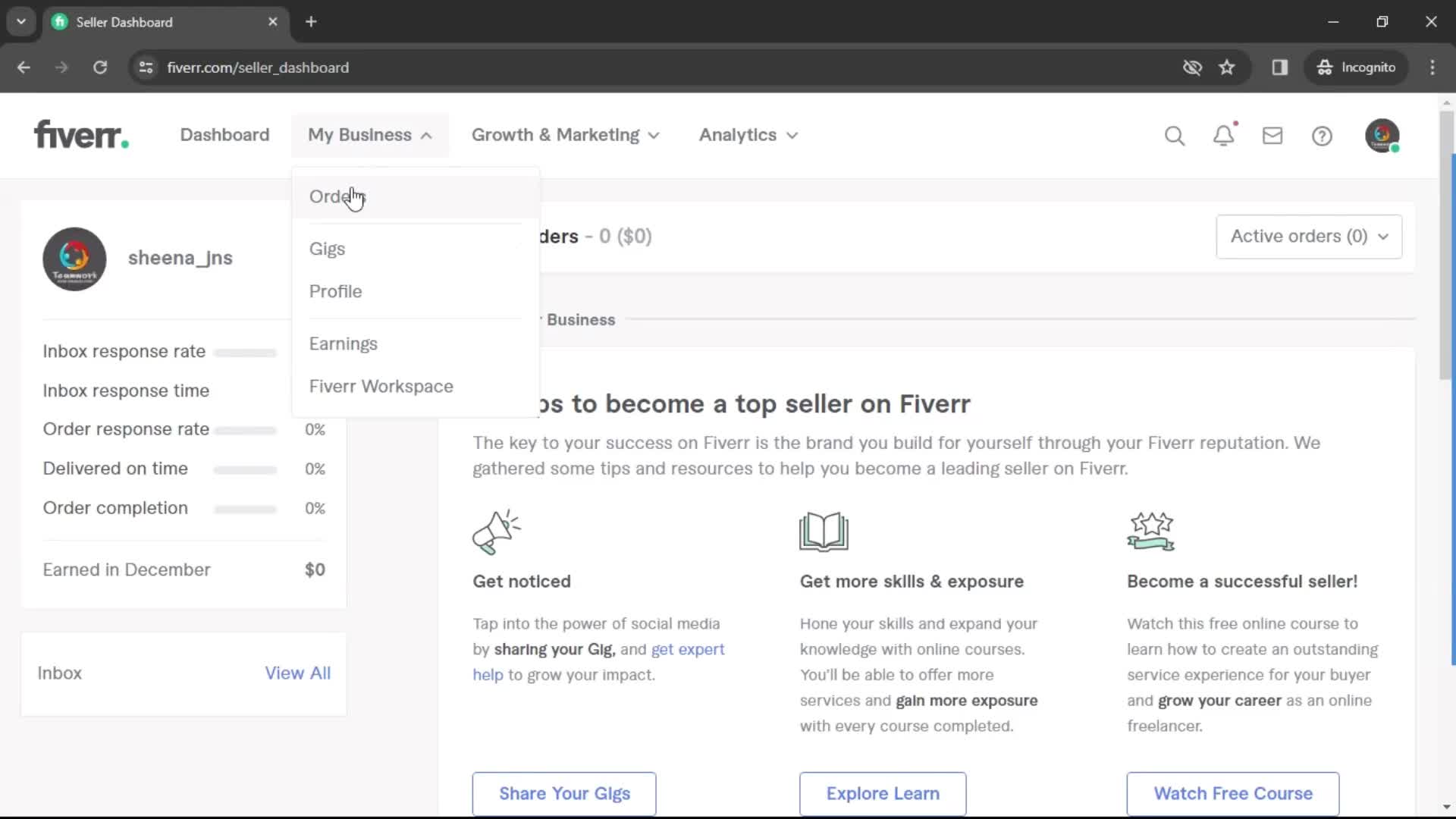Click View All in Inbox section

click(x=297, y=672)
